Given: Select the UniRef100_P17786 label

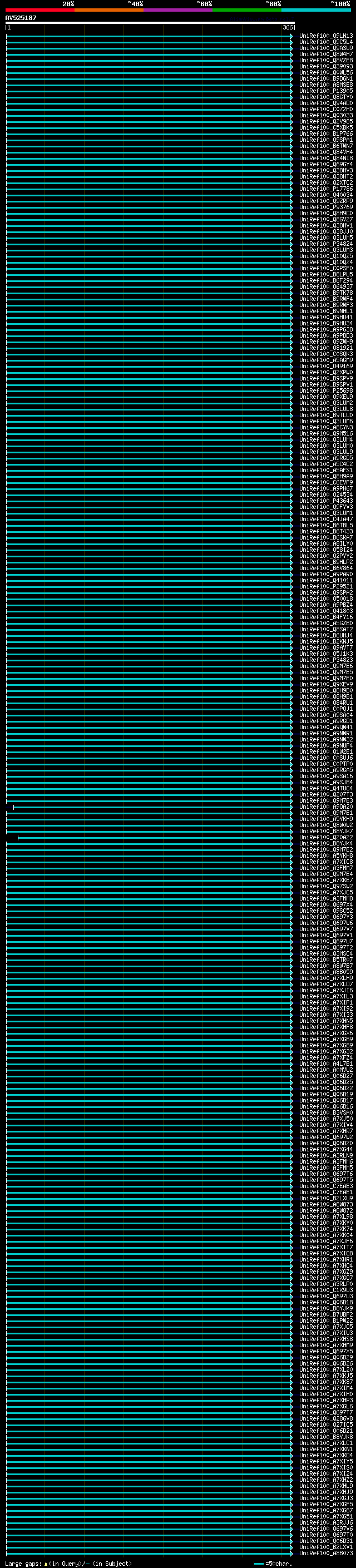Looking at the screenshot, I should [x=325, y=189].
